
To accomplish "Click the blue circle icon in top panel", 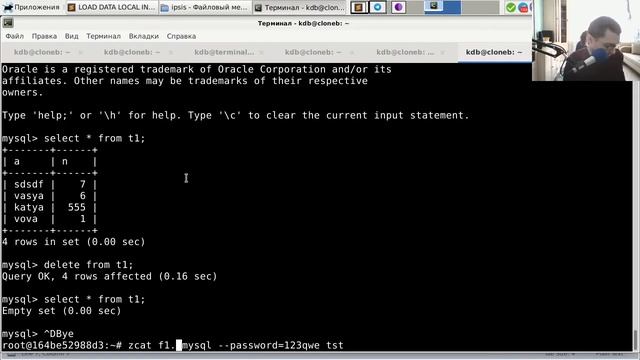I will tap(378, 7).
